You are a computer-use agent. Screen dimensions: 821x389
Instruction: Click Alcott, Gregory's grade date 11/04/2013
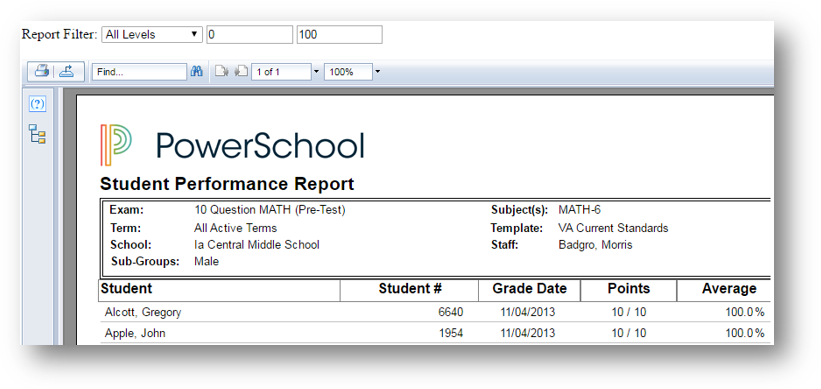(x=527, y=313)
